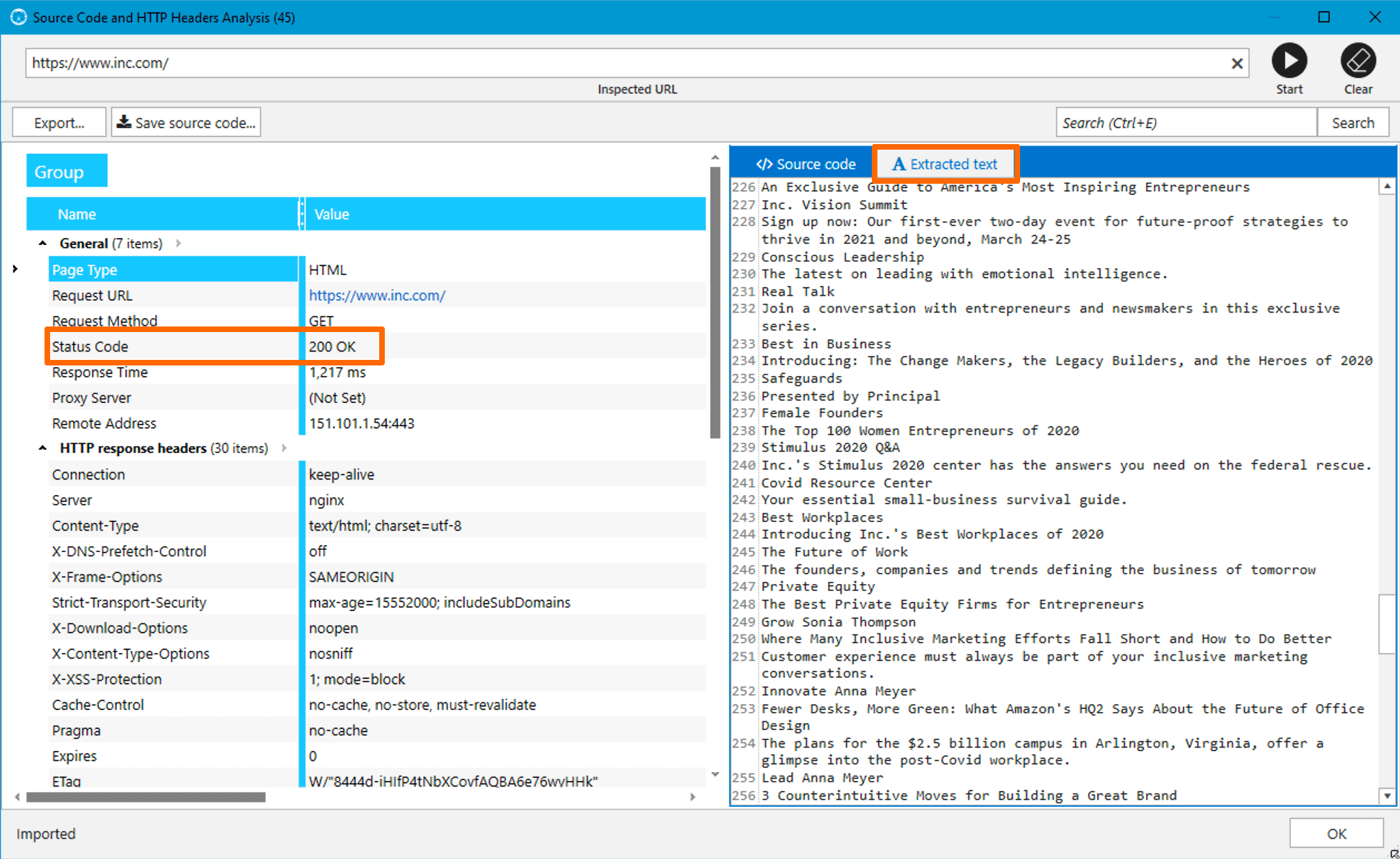Collapse the General group
The width and height of the screenshot is (1400, 859).
[x=42, y=243]
